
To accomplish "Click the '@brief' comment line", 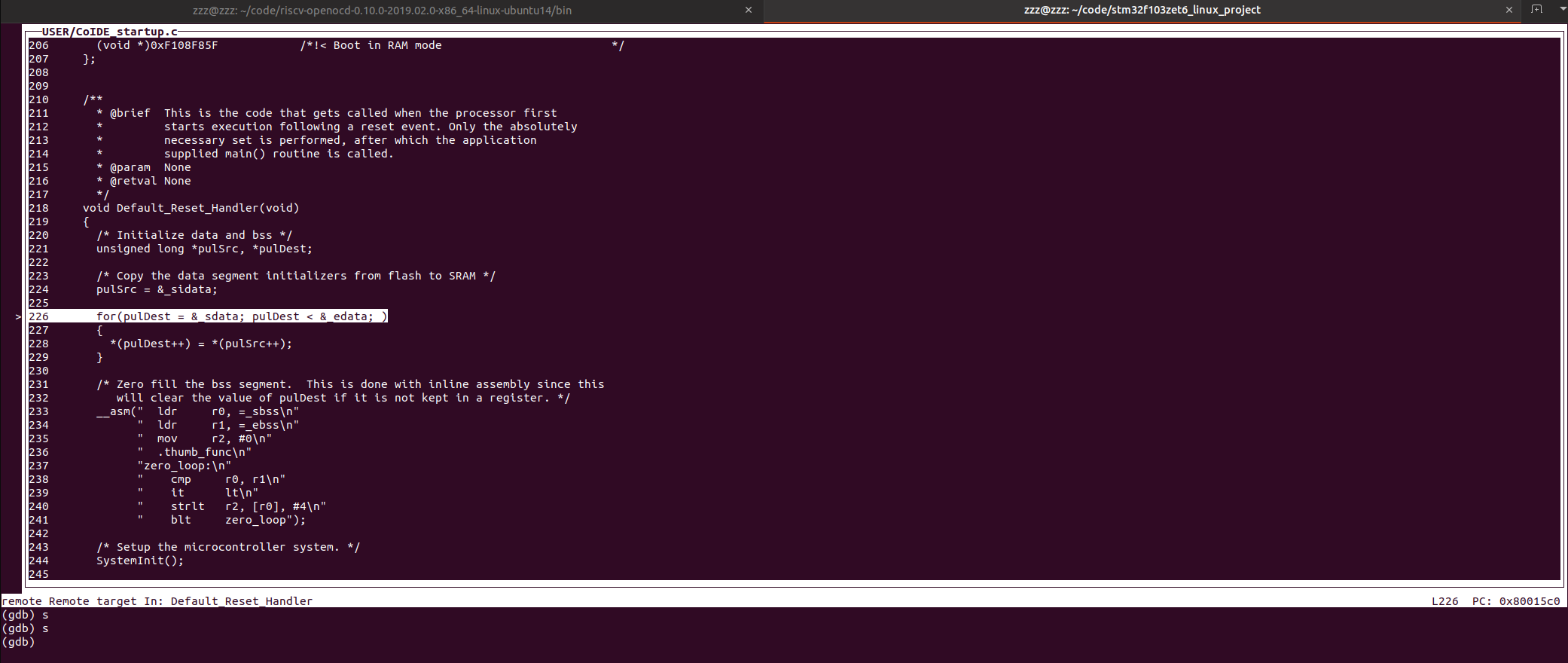I will pyautogui.click(x=327, y=113).
